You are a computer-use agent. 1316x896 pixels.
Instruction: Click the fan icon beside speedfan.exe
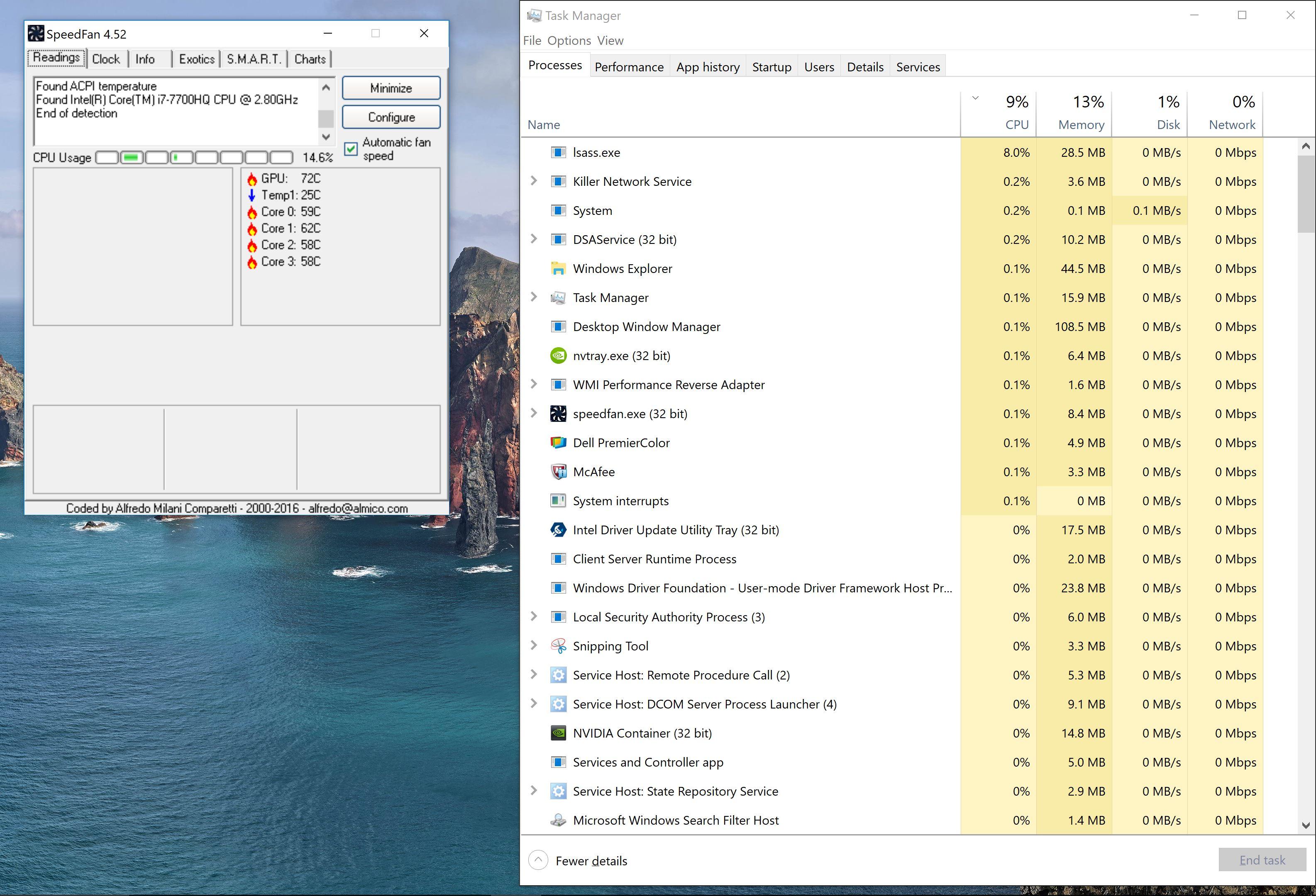pos(558,414)
